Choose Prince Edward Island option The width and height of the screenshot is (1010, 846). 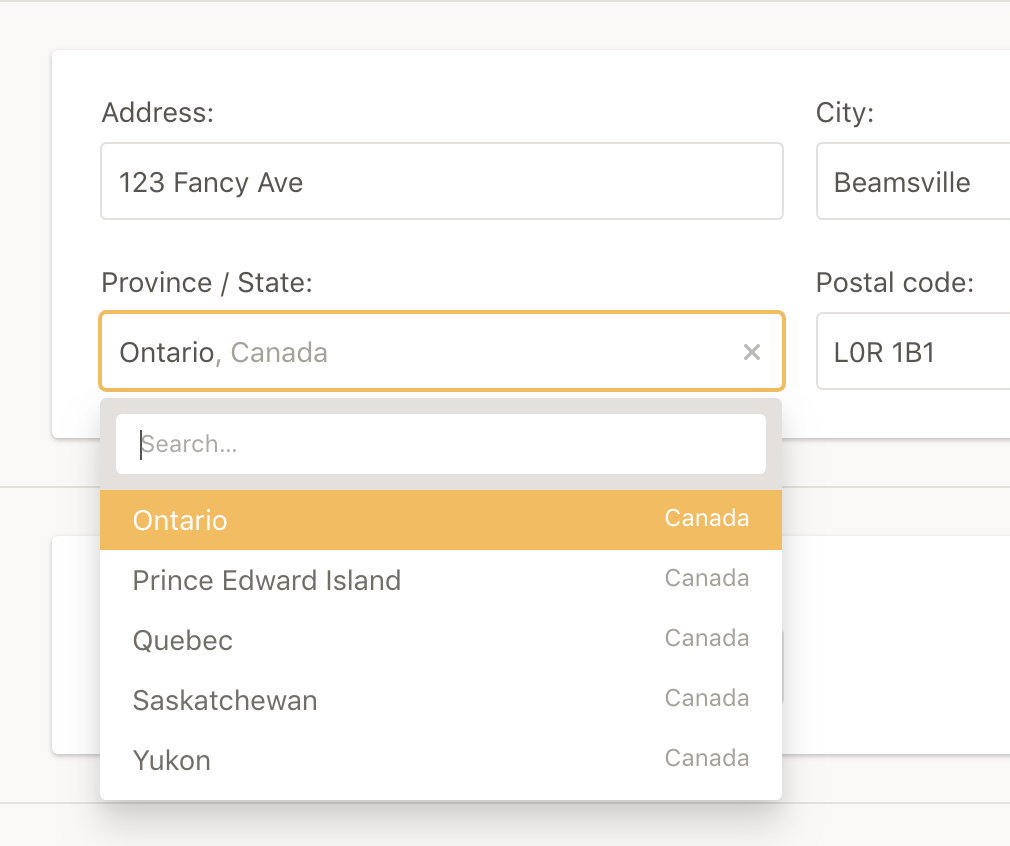441,580
